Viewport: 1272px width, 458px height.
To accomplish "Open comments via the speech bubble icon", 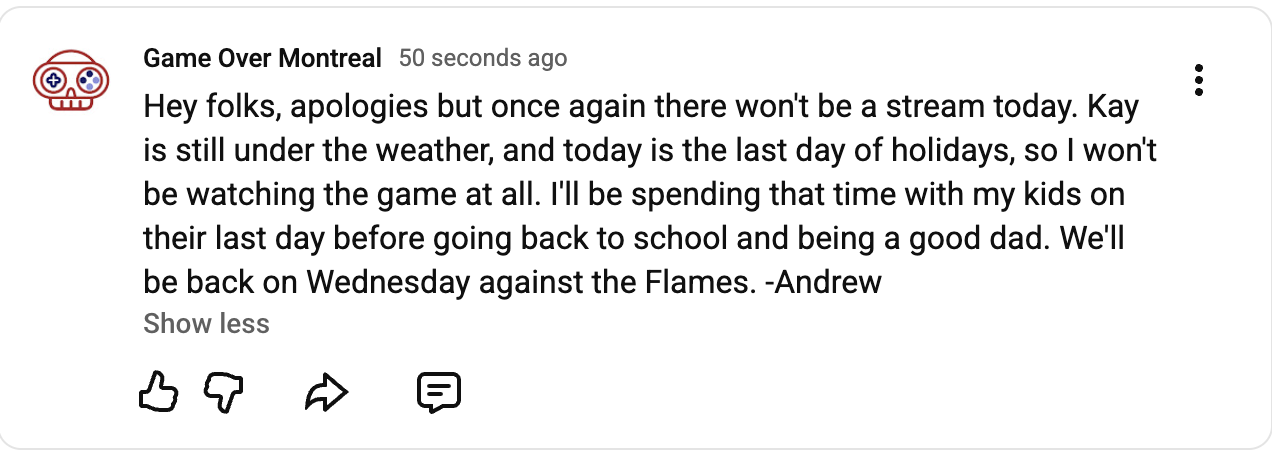I will 438,393.
